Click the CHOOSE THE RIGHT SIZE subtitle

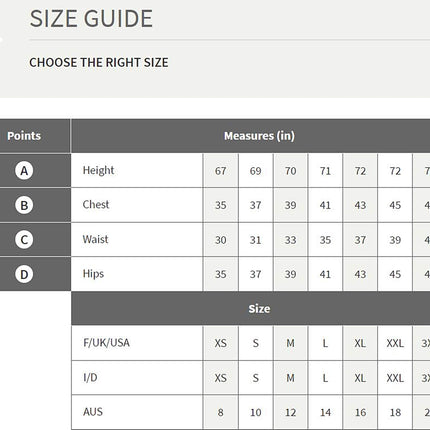(x=99, y=62)
